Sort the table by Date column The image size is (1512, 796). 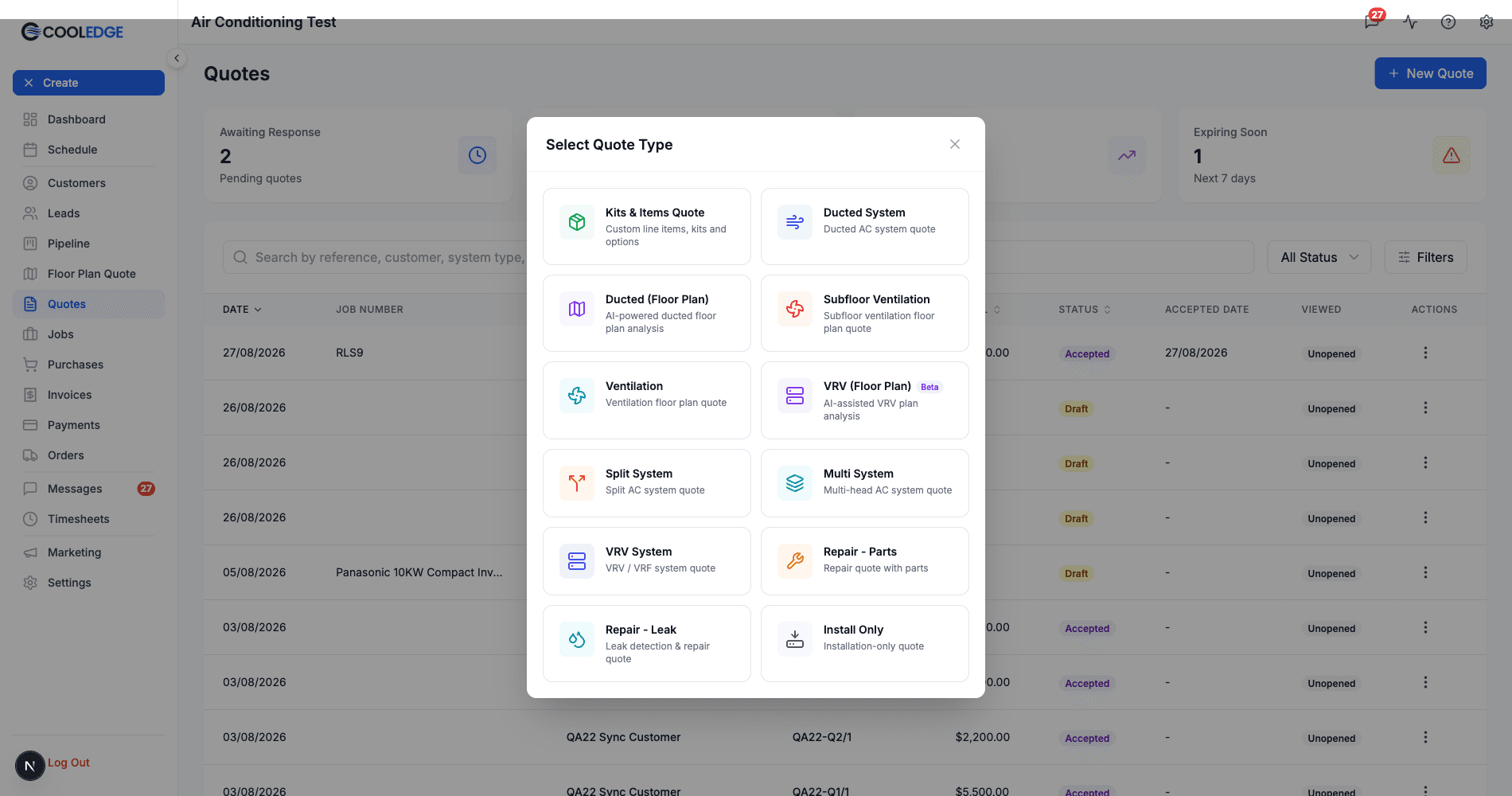click(x=242, y=309)
